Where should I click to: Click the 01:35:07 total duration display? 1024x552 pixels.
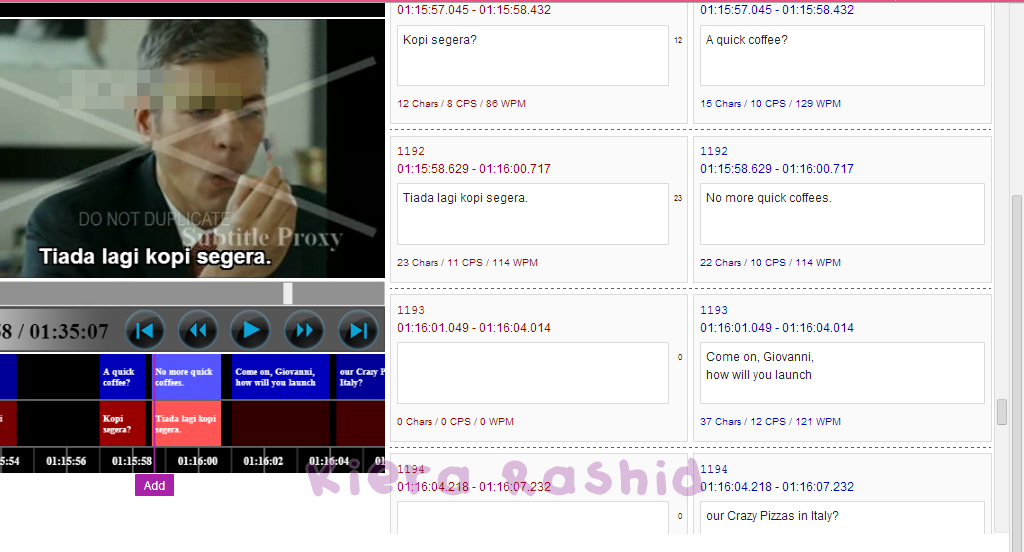(x=69, y=332)
